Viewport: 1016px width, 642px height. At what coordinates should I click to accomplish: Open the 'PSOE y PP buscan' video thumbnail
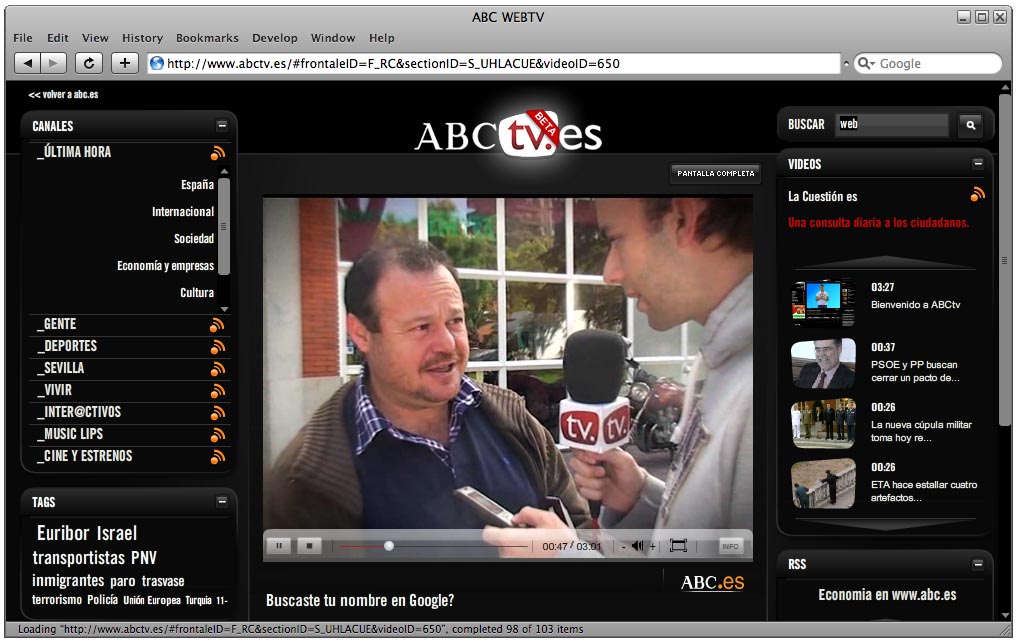(x=823, y=363)
